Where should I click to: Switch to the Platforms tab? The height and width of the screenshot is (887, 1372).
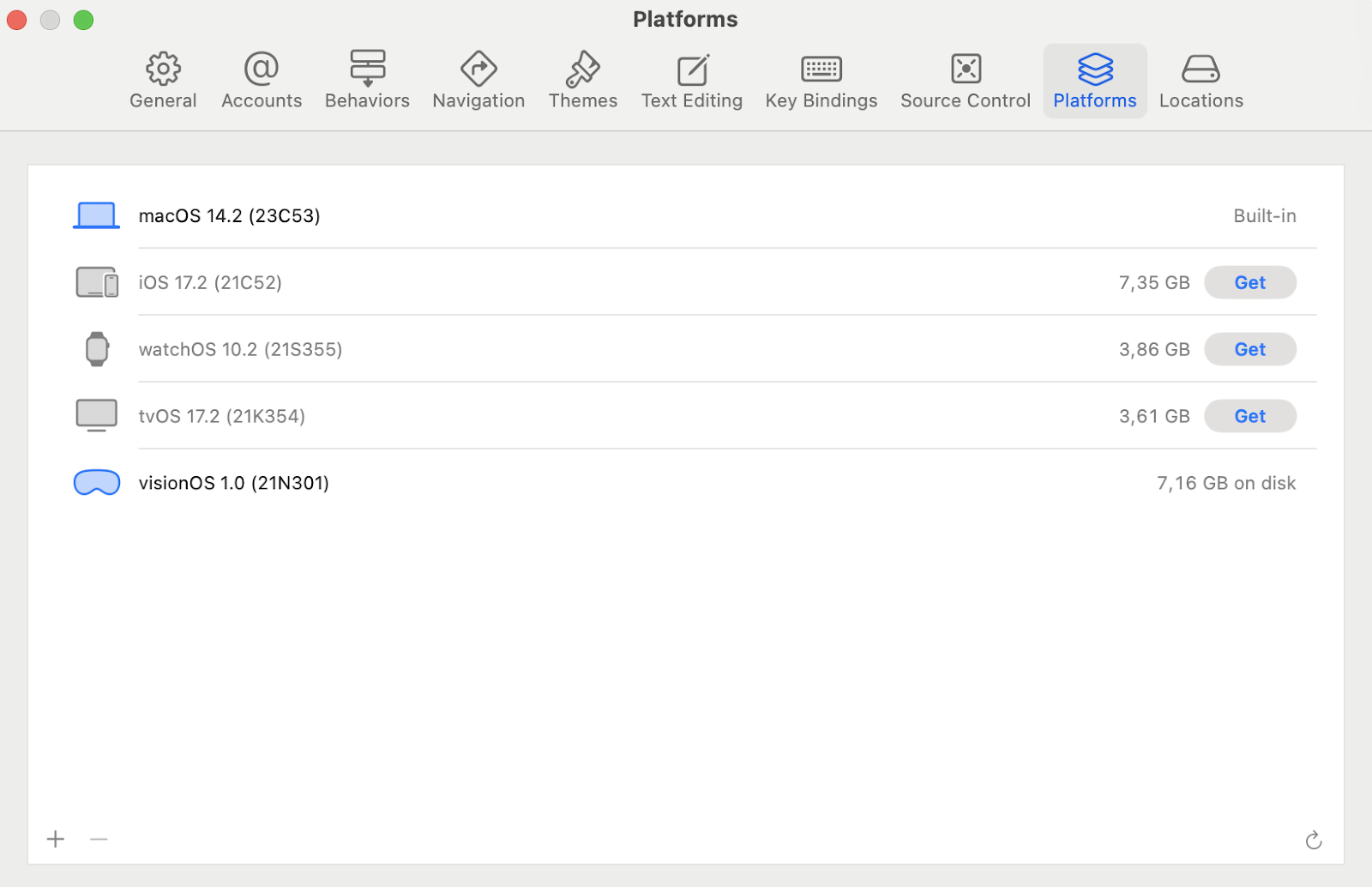pos(1094,79)
